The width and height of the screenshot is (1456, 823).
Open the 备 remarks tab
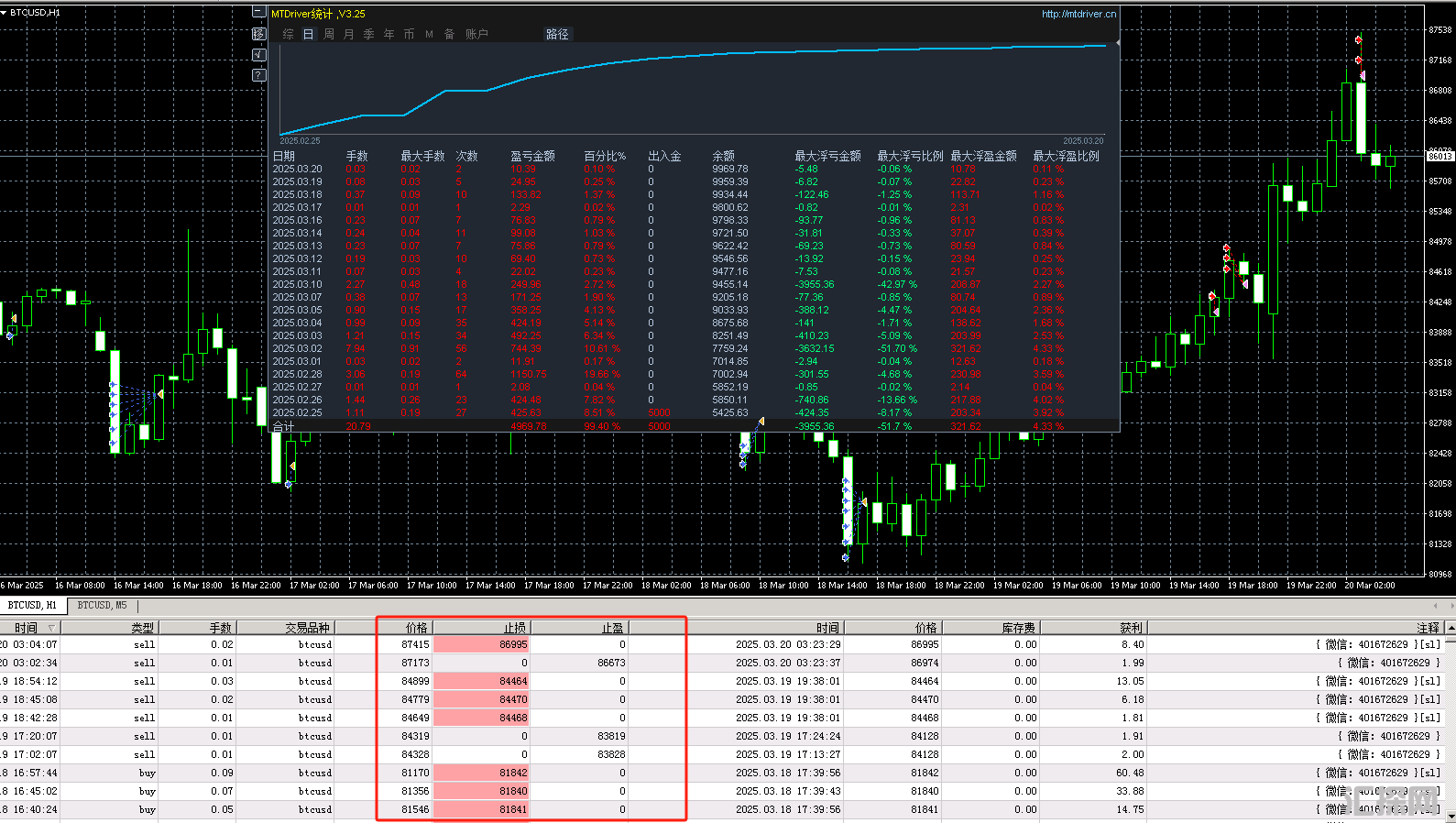point(449,34)
